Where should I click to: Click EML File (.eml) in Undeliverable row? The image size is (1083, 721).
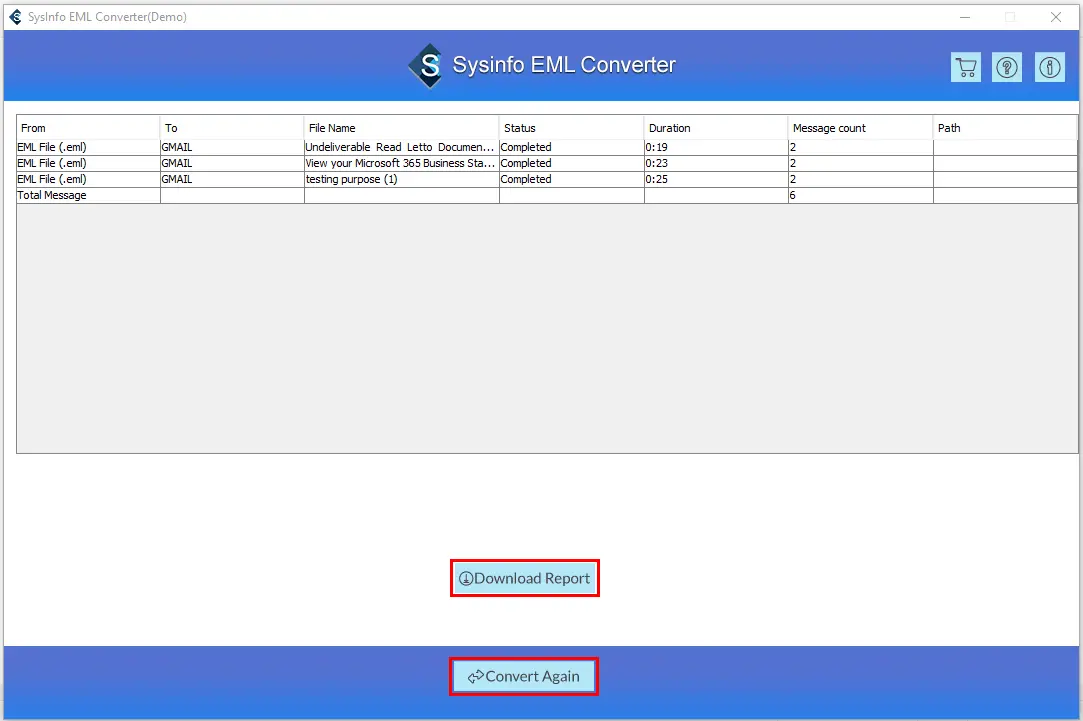click(88, 147)
